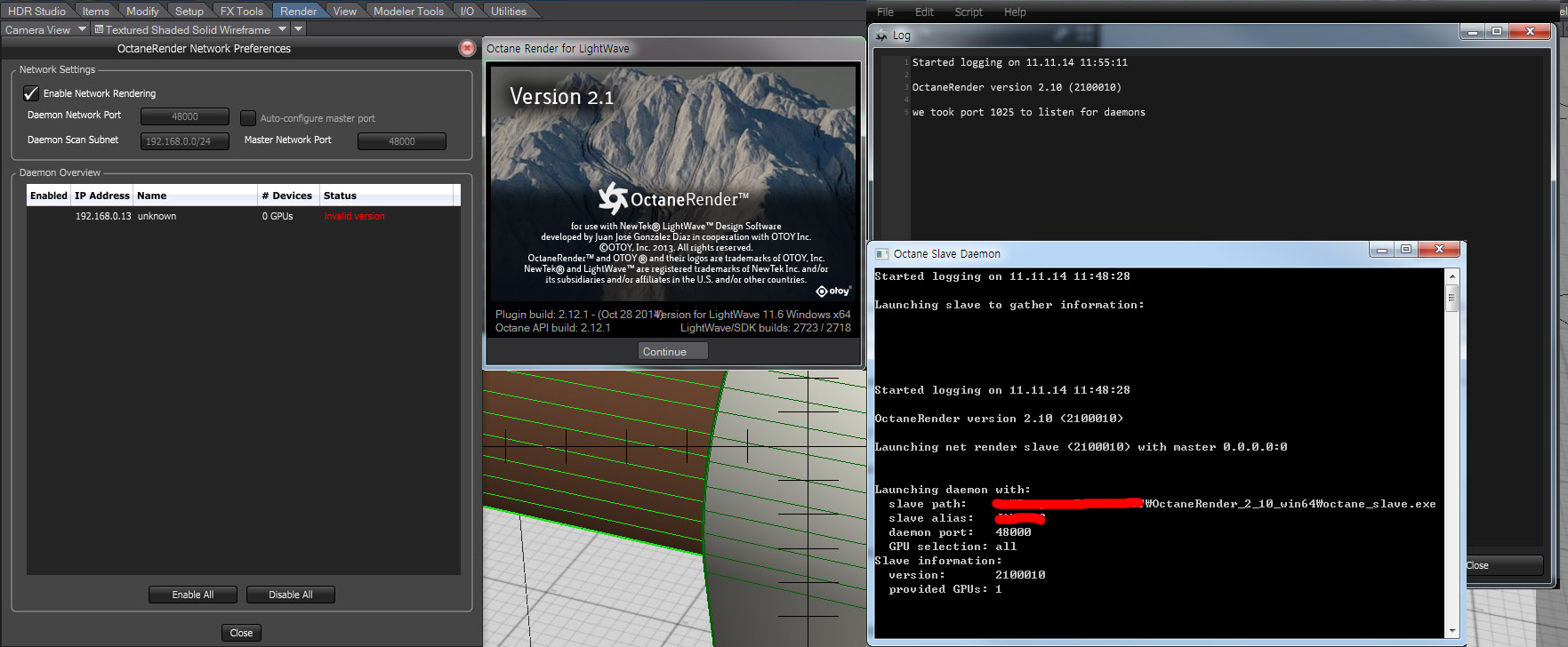Click the Slave Daemon scrollbar thumb
This screenshot has height=647, width=1568.
click(1452, 298)
